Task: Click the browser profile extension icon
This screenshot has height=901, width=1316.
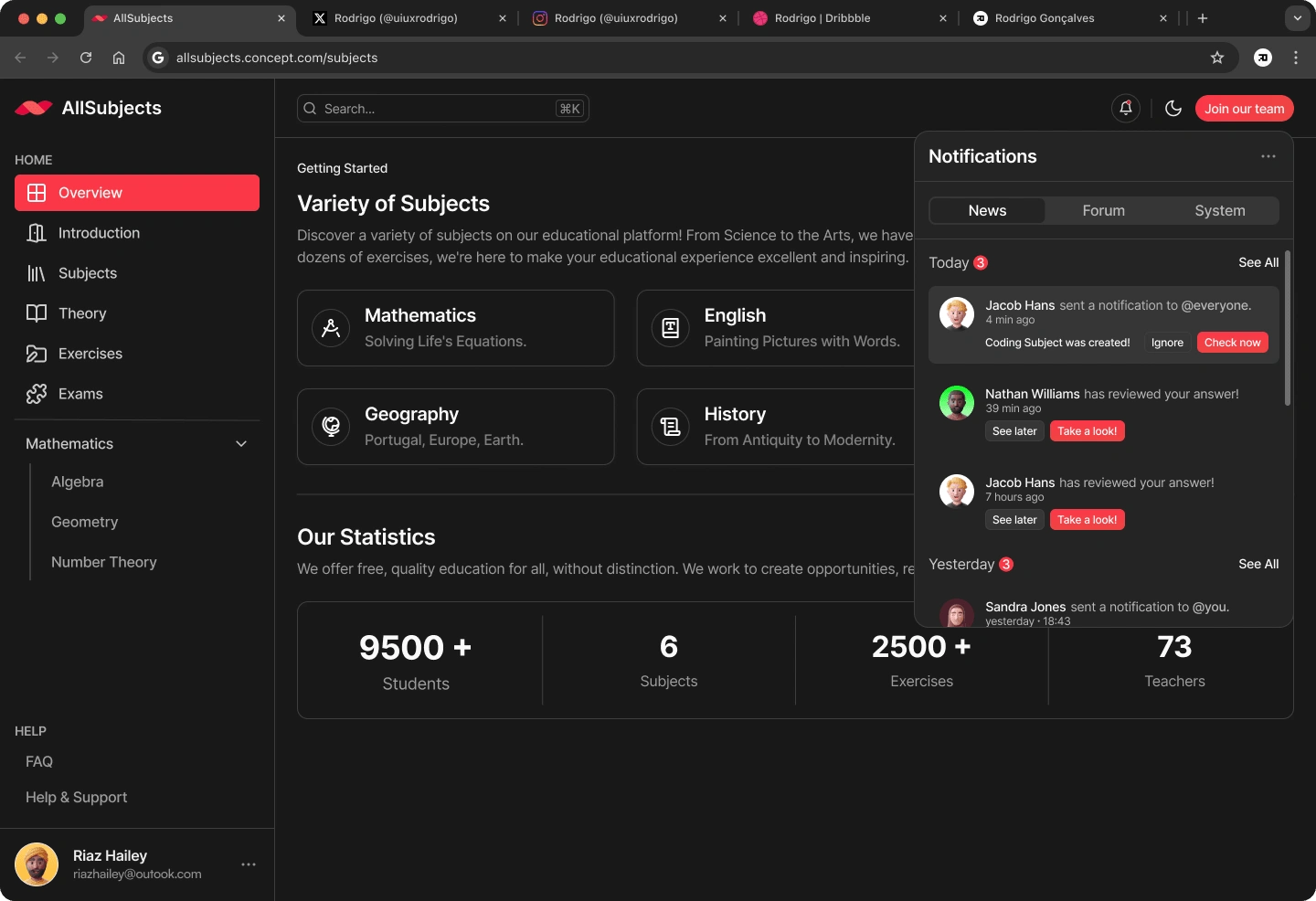Action: (1263, 58)
